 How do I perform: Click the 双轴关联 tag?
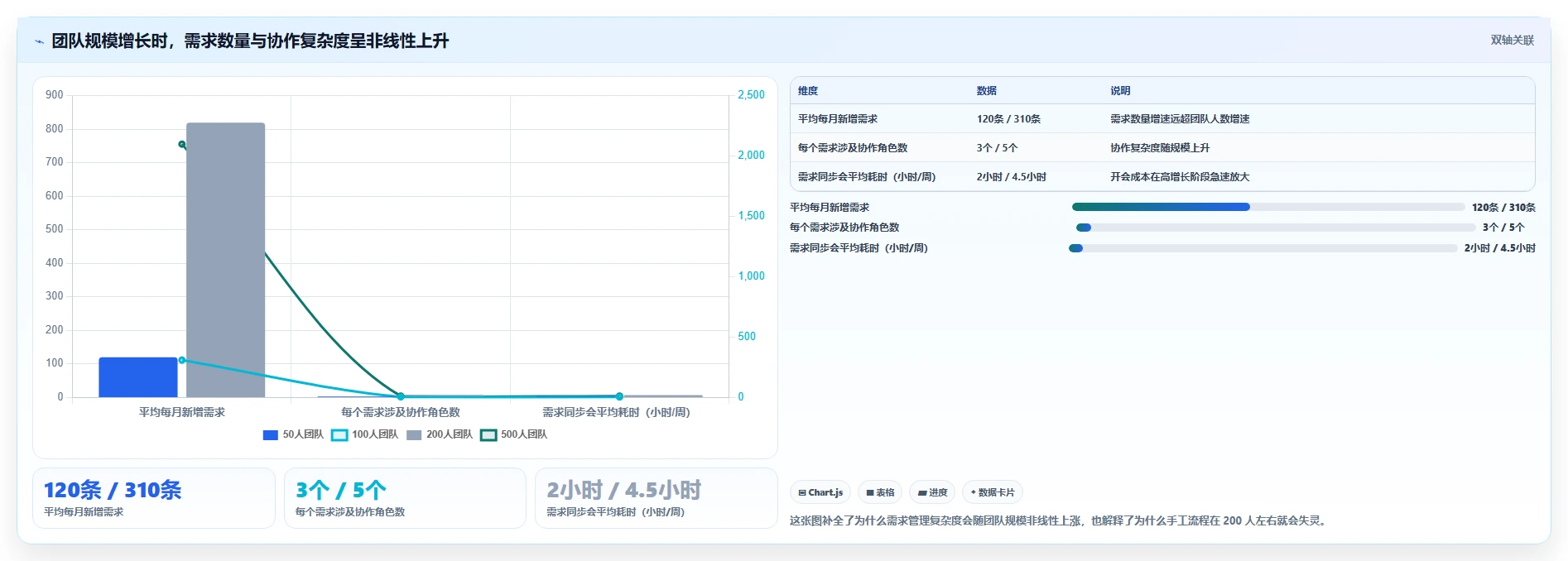point(1512,40)
